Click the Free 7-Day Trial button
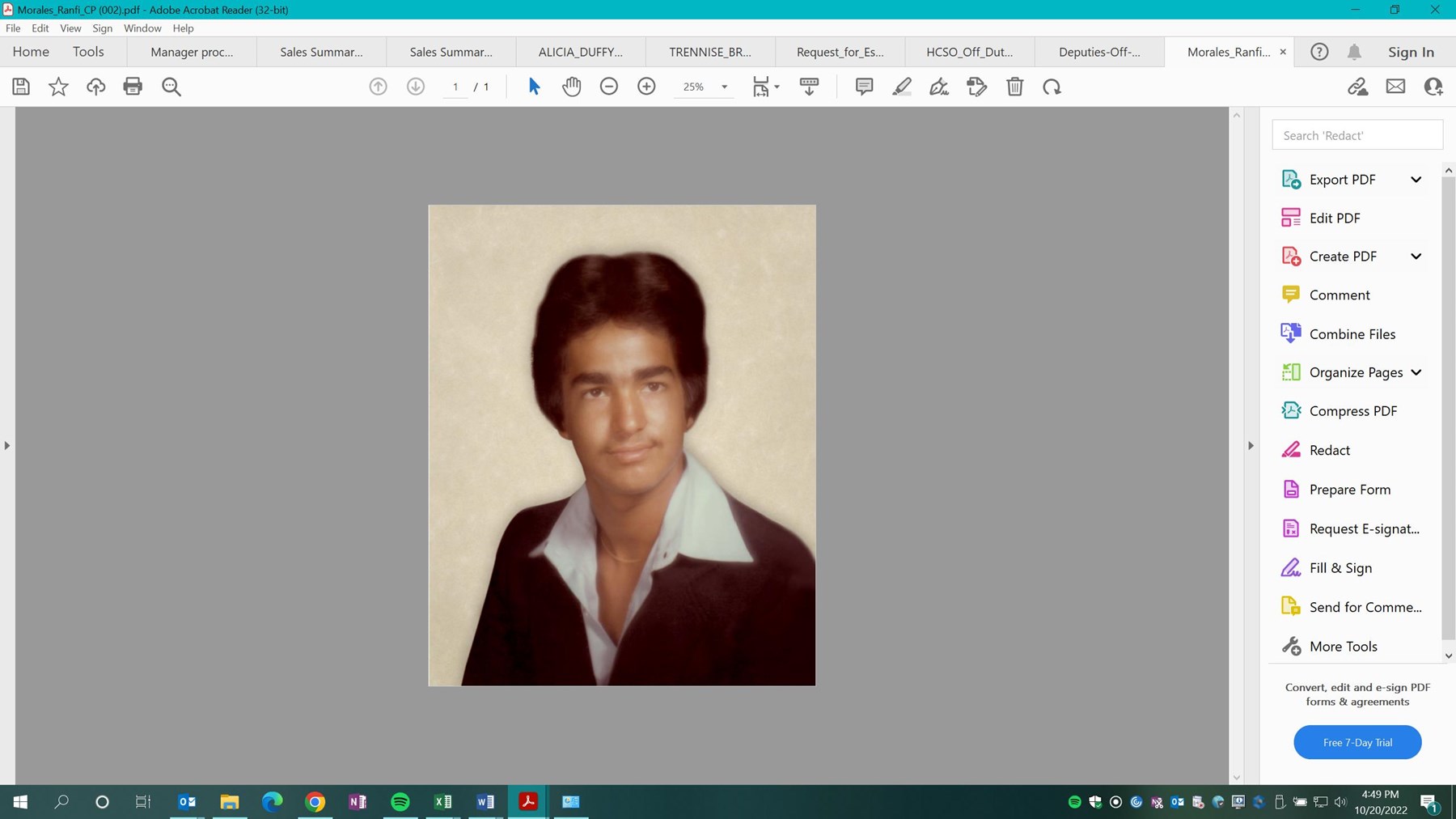 (x=1357, y=742)
